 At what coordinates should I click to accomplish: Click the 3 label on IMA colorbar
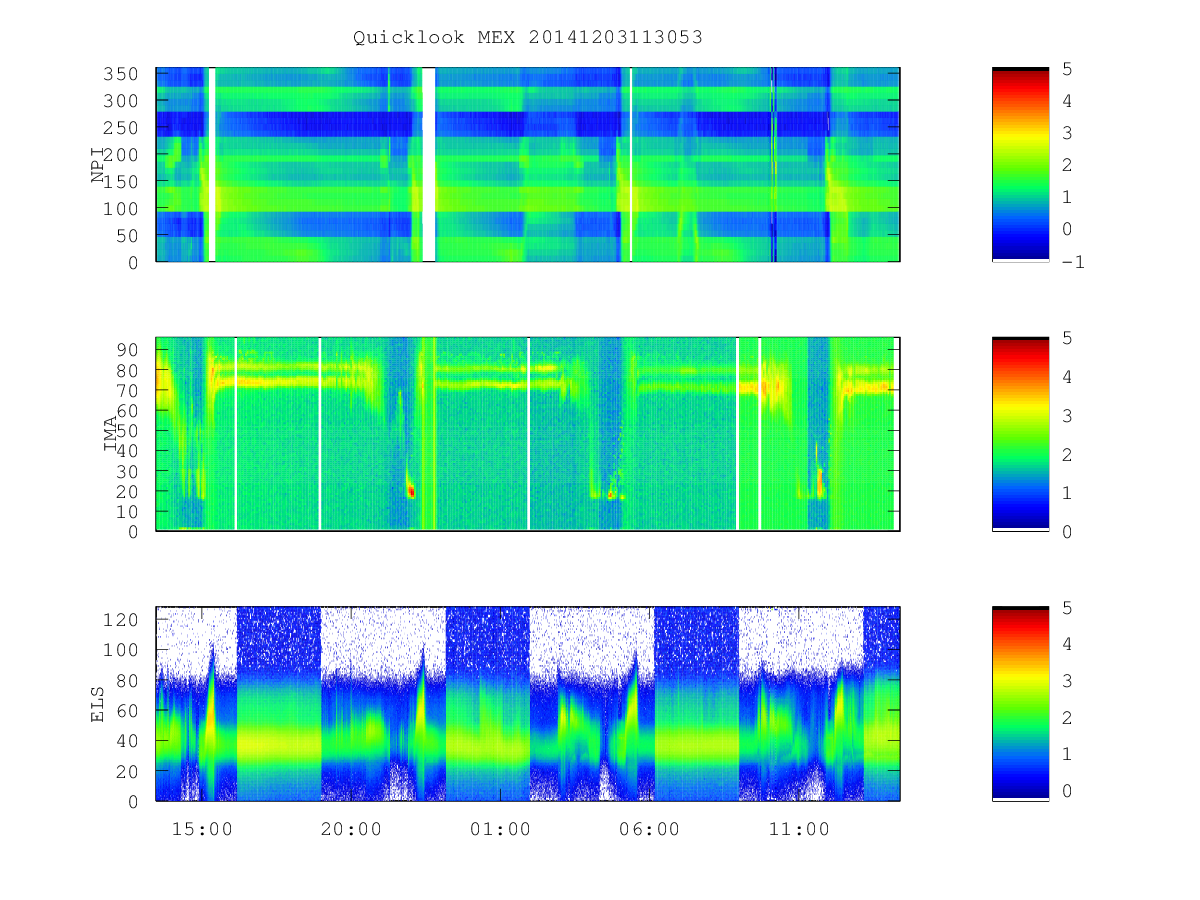pos(1068,415)
